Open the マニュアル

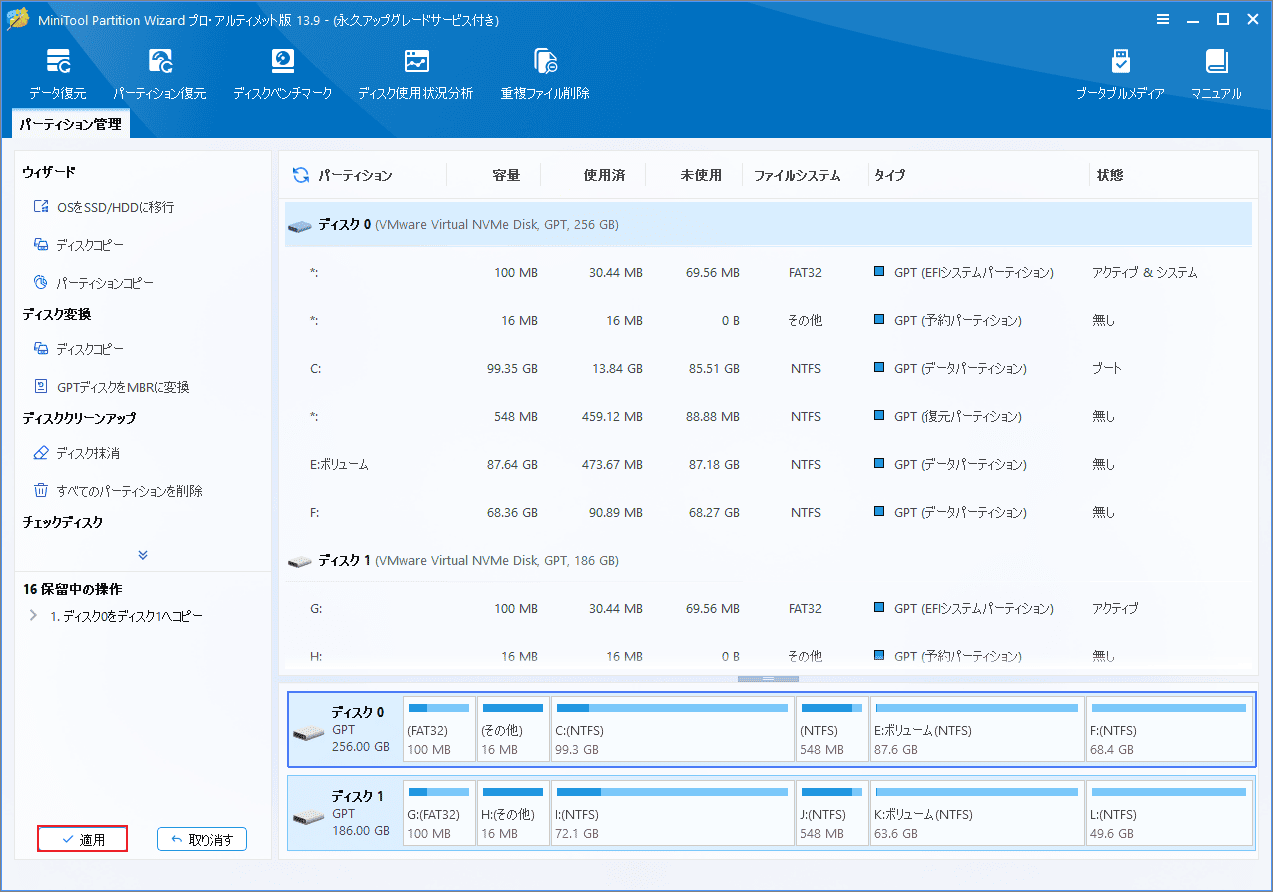[x=1216, y=74]
